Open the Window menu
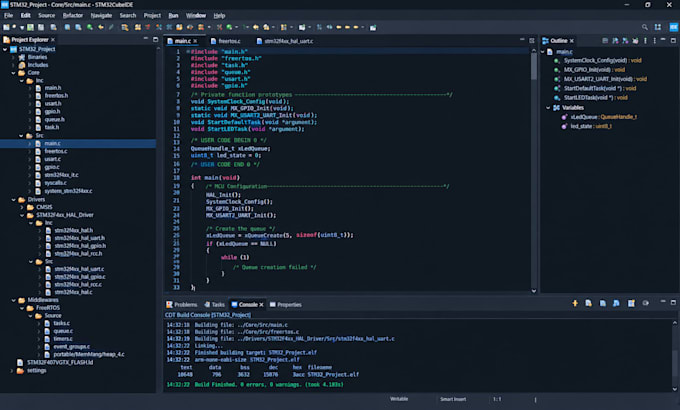The width and height of the screenshot is (680, 410). click(x=196, y=15)
